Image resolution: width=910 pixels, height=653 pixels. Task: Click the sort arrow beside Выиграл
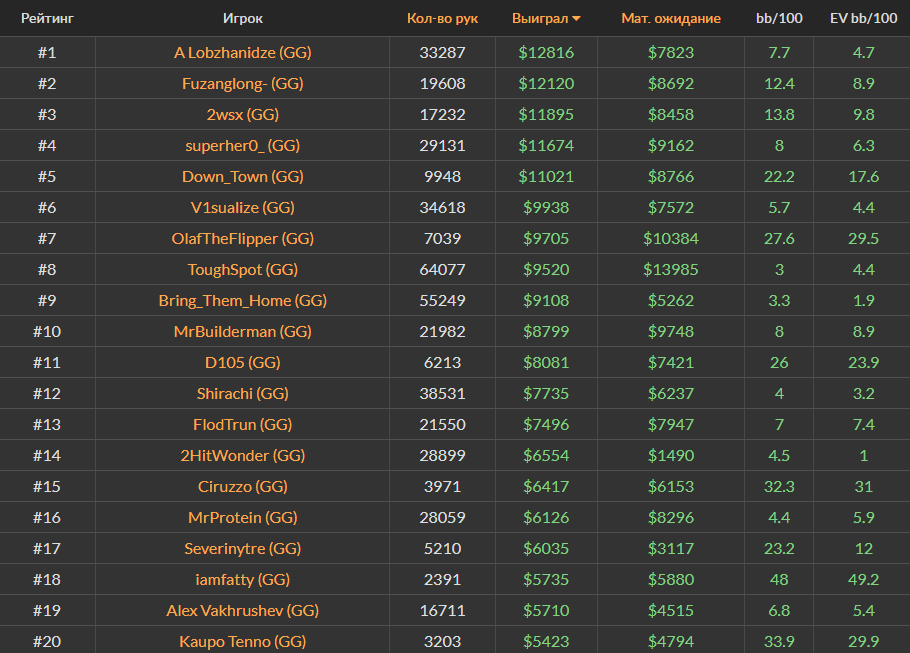point(576,19)
